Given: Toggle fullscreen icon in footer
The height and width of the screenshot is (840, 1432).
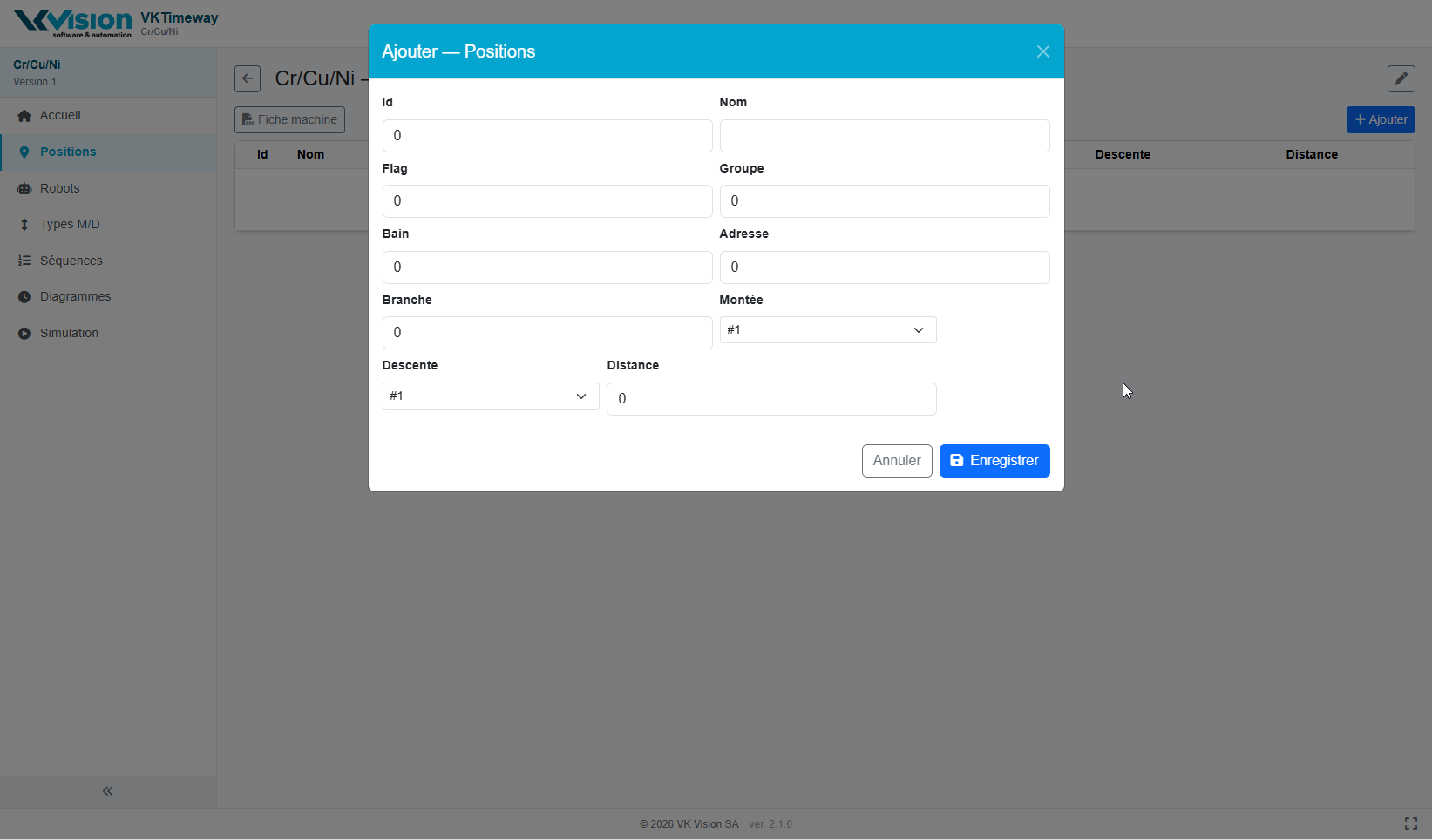Looking at the screenshot, I should click(x=1410, y=823).
